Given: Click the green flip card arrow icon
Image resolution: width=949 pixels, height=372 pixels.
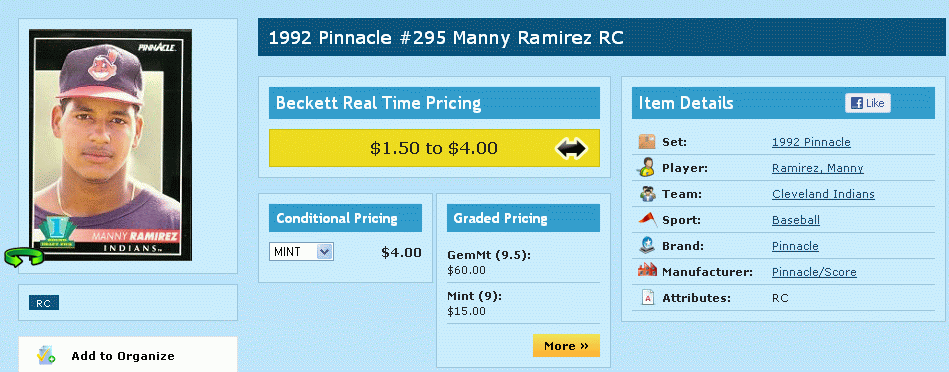Looking at the screenshot, I should coord(24,256).
